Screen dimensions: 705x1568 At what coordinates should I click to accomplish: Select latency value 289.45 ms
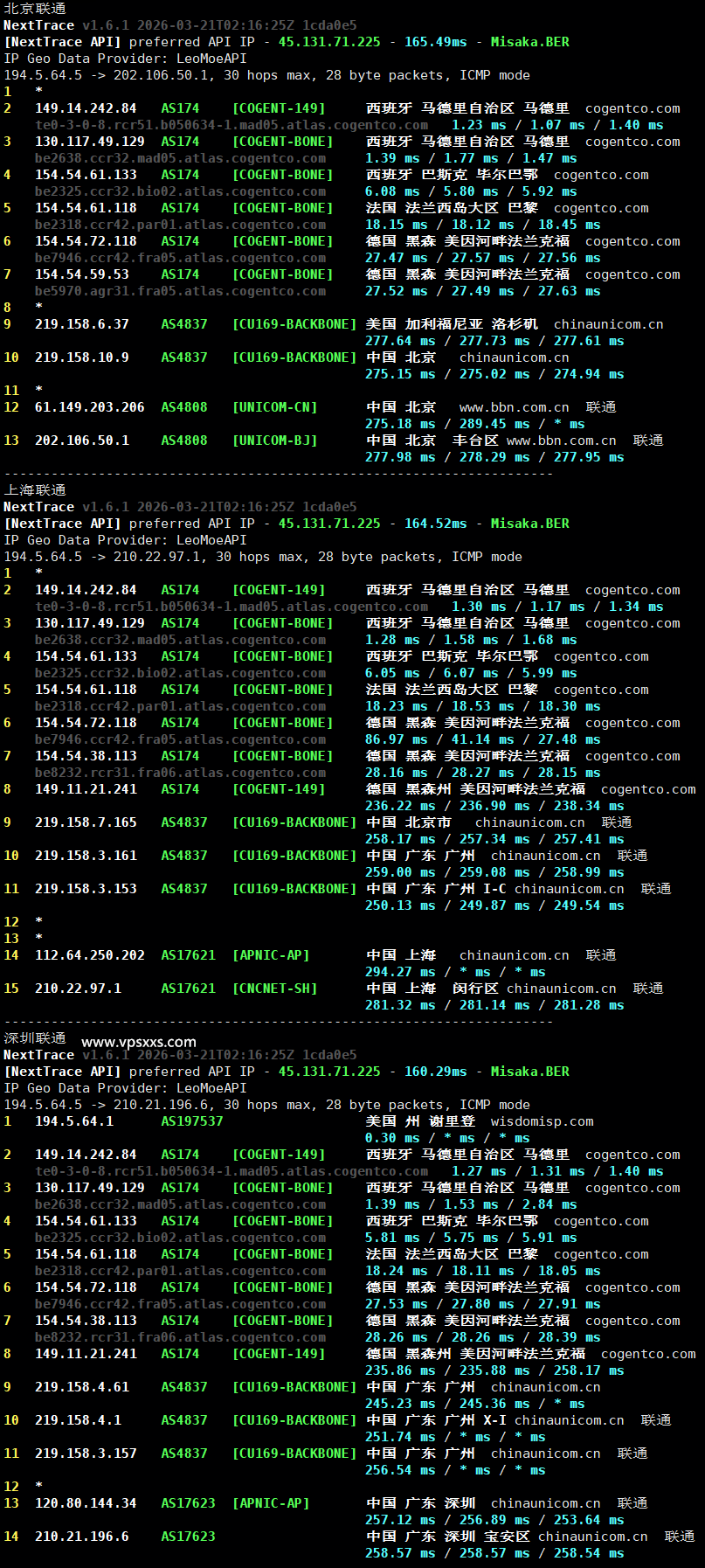coord(494,424)
